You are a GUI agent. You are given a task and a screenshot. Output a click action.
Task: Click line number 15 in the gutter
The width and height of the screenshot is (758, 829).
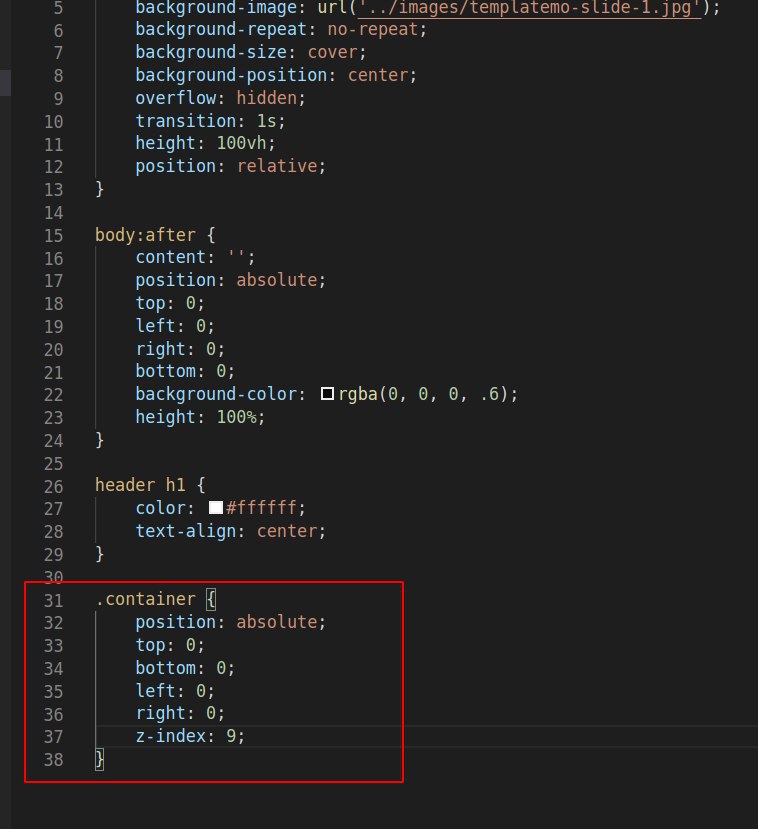tap(54, 235)
